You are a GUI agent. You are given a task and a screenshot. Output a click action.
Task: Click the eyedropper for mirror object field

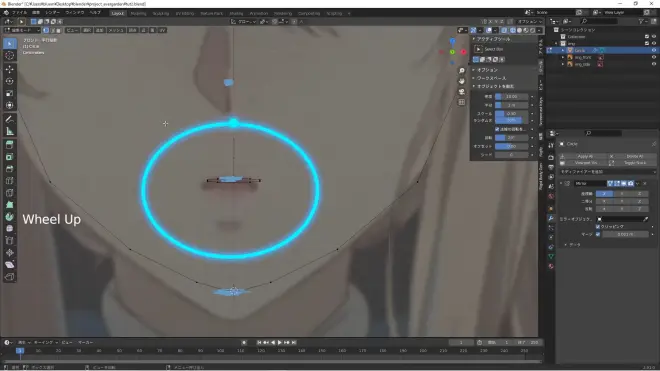pyautogui.click(x=646, y=219)
